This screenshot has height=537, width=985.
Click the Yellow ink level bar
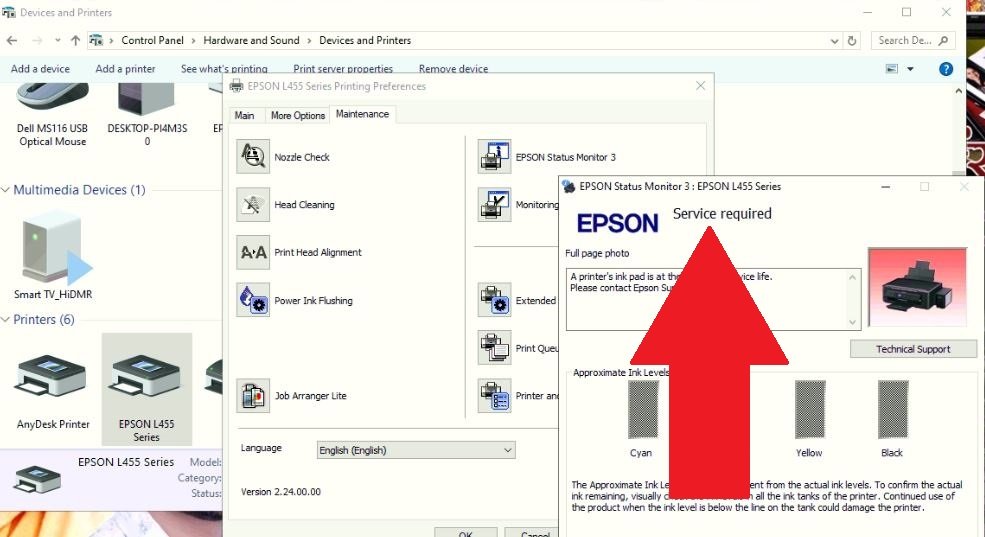coord(810,410)
